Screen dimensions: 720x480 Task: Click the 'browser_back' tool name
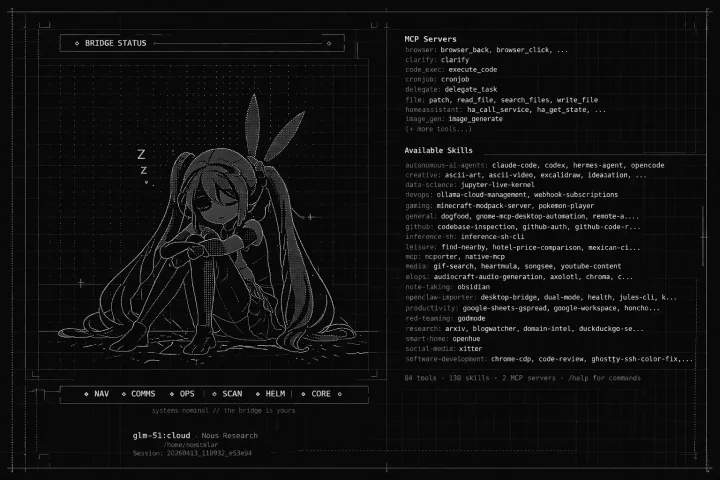[464, 50]
